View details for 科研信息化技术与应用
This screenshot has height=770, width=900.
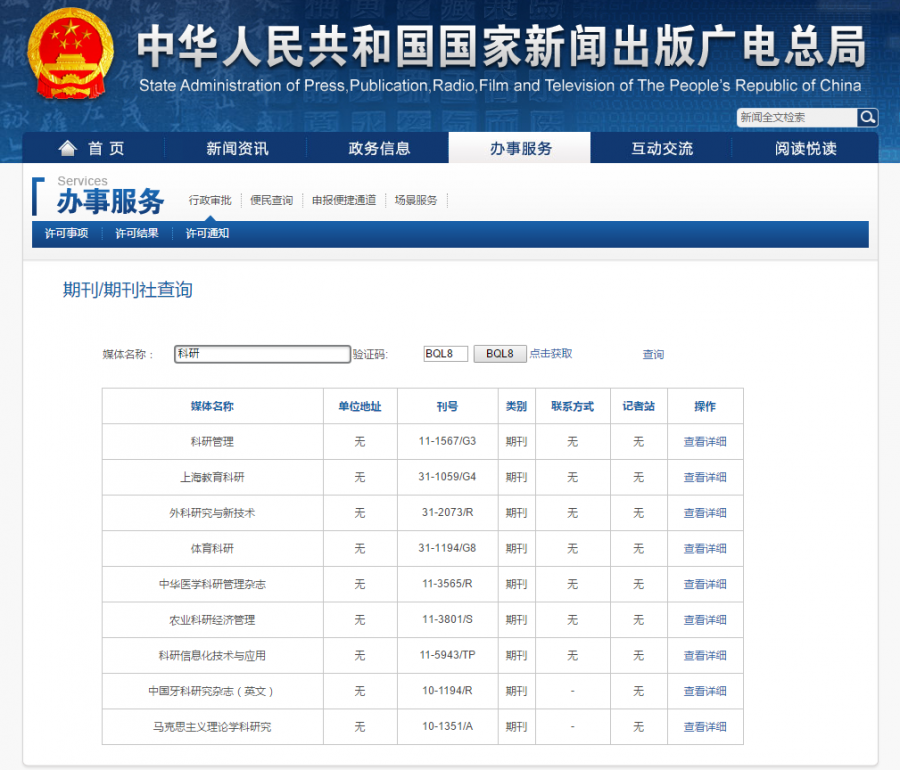click(705, 655)
